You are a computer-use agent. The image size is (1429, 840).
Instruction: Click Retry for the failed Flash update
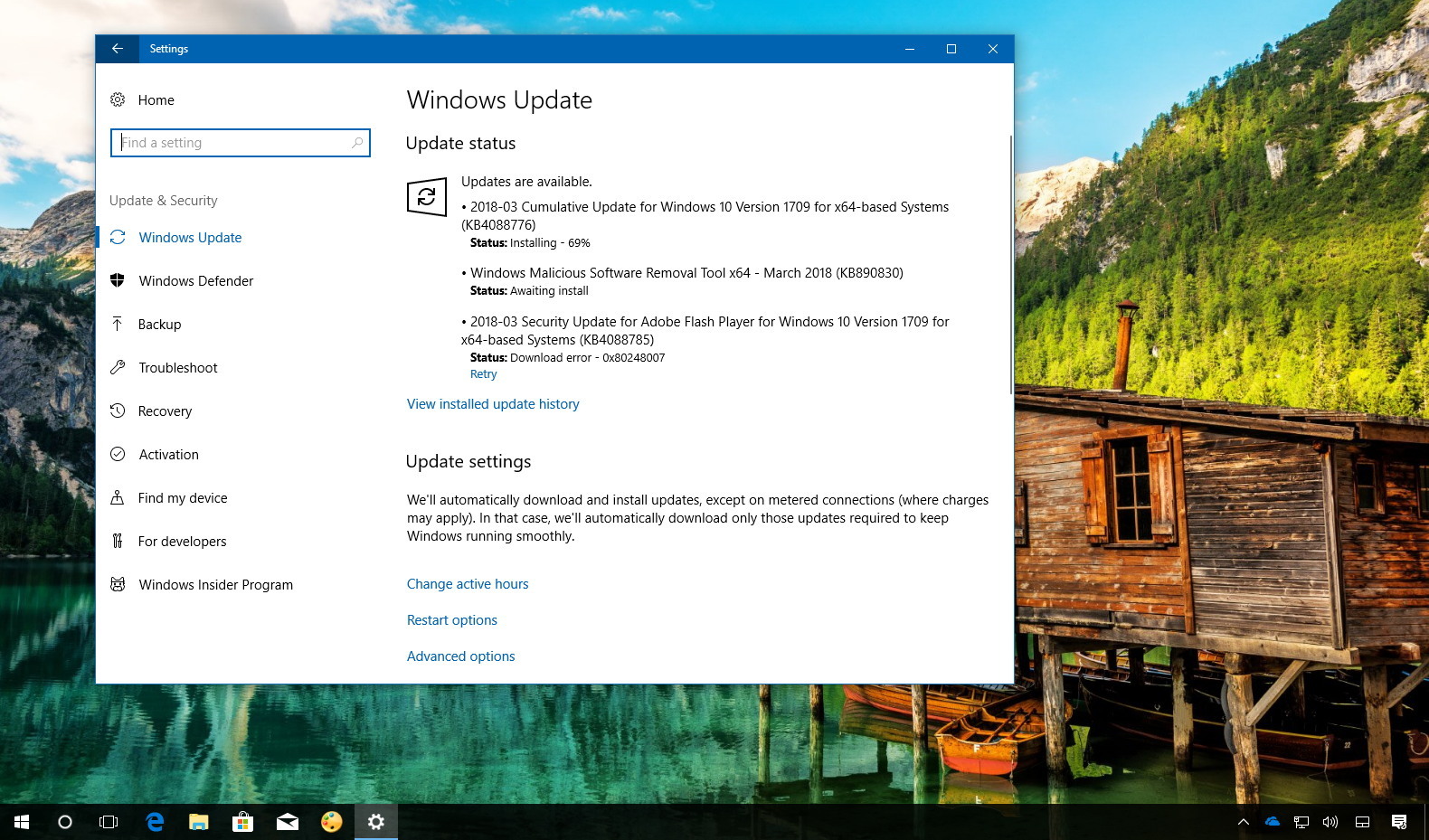coord(483,374)
